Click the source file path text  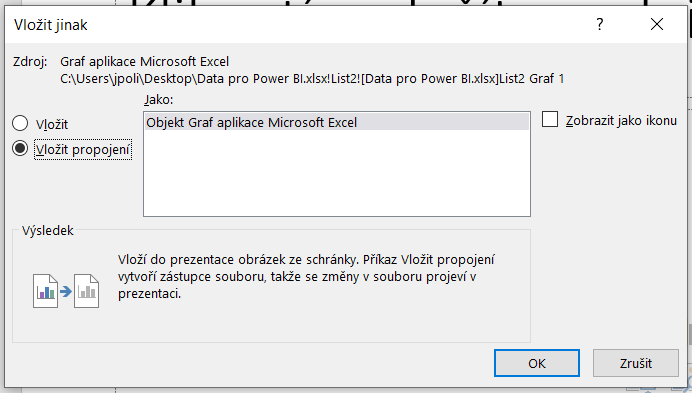(312, 79)
